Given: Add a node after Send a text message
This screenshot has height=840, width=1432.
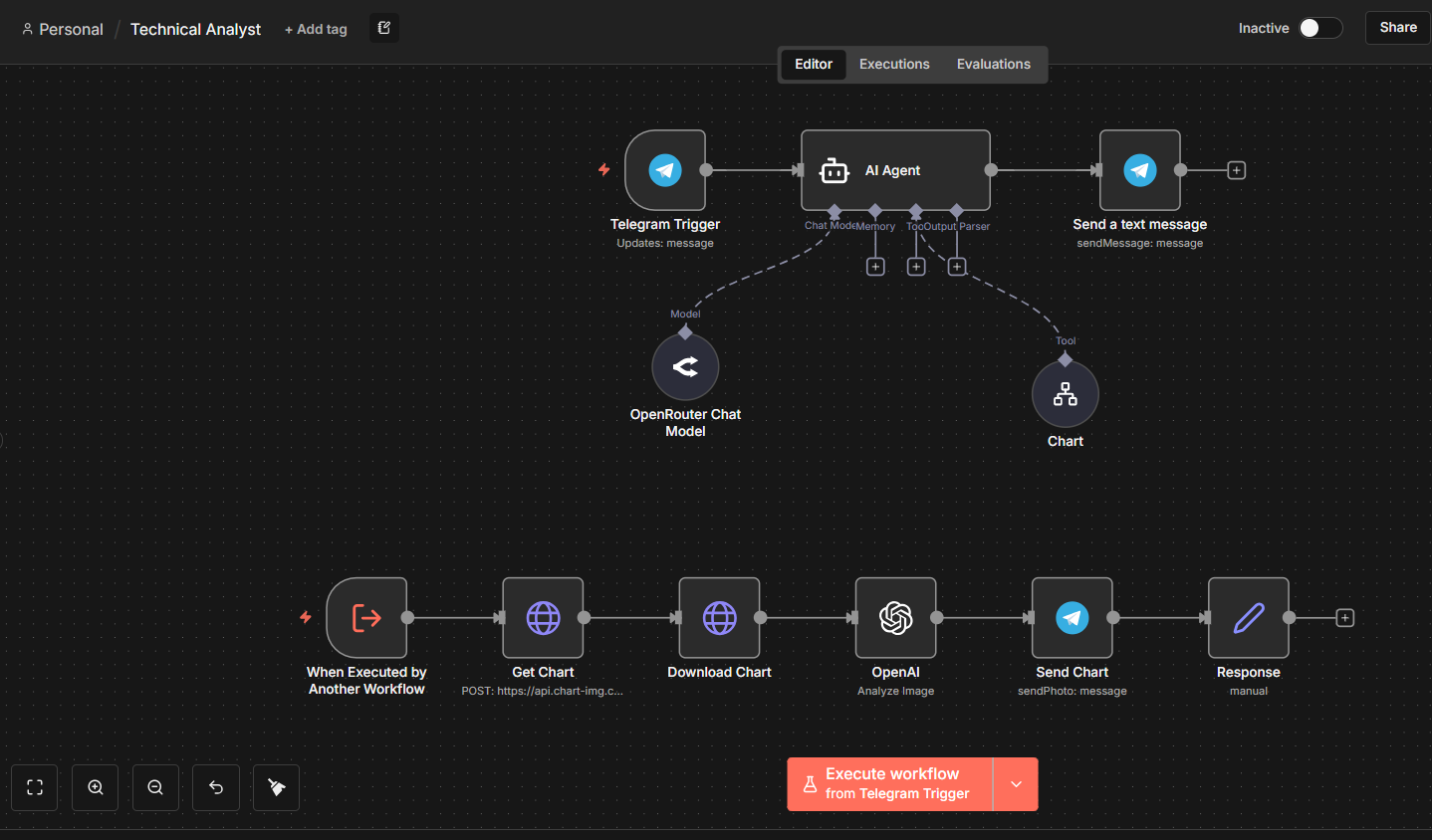Looking at the screenshot, I should 1236,169.
